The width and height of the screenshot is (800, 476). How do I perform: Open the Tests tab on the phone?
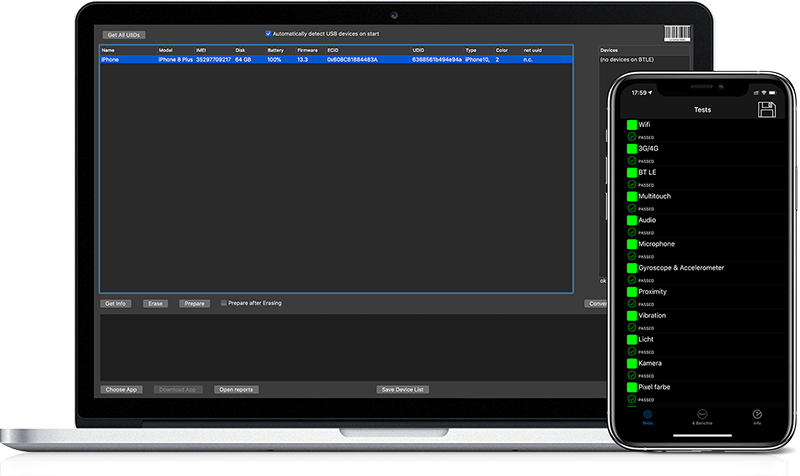[647, 417]
